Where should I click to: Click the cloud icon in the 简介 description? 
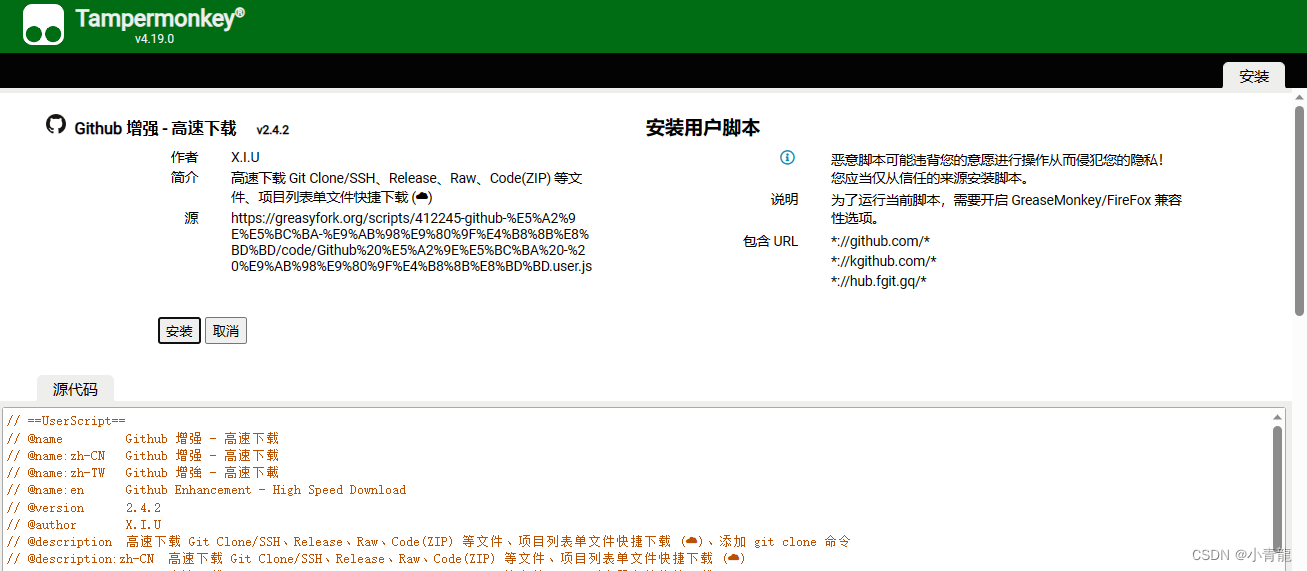(422, 197)
